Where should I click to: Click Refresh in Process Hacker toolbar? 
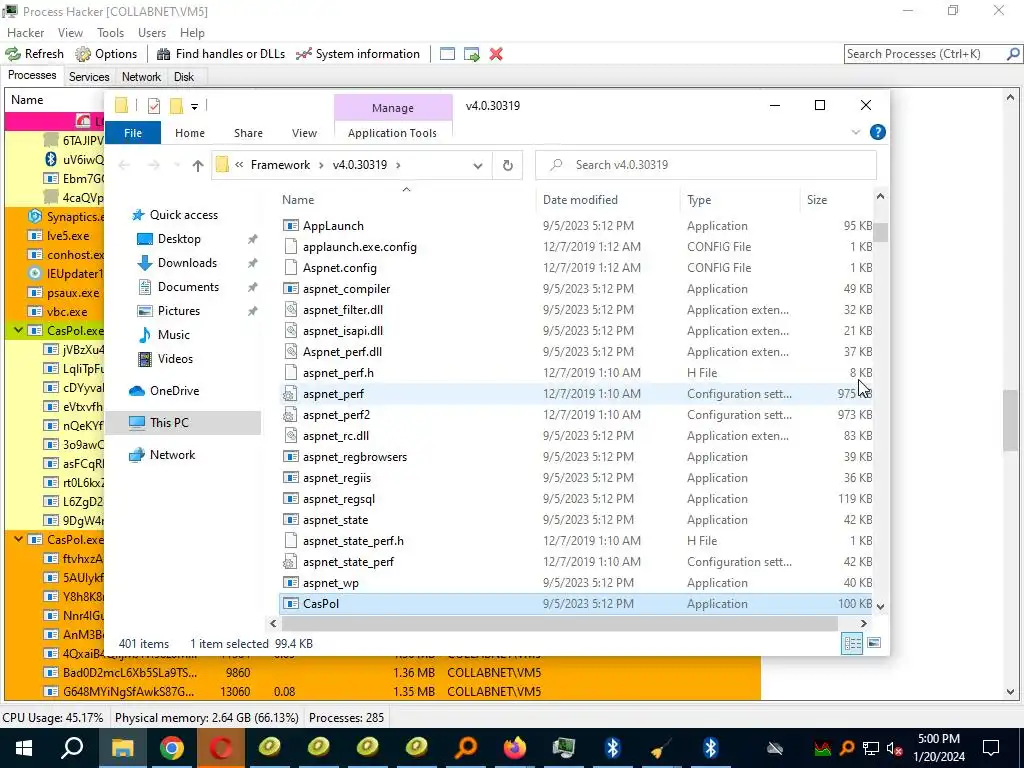pos(35,54)
